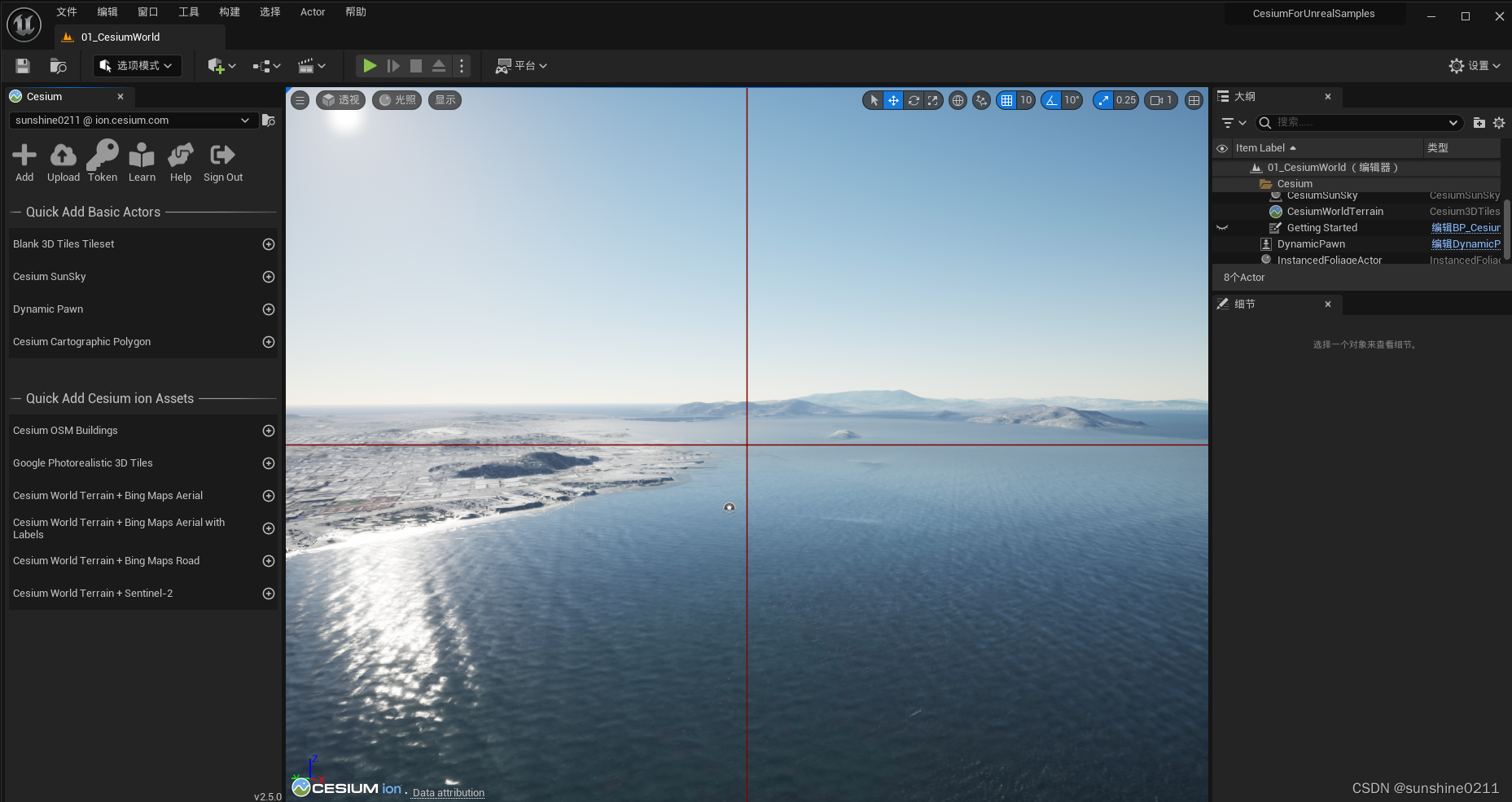Enable snap to grid in viewport
1512x802 pixels.
[x=1008, y=99]
